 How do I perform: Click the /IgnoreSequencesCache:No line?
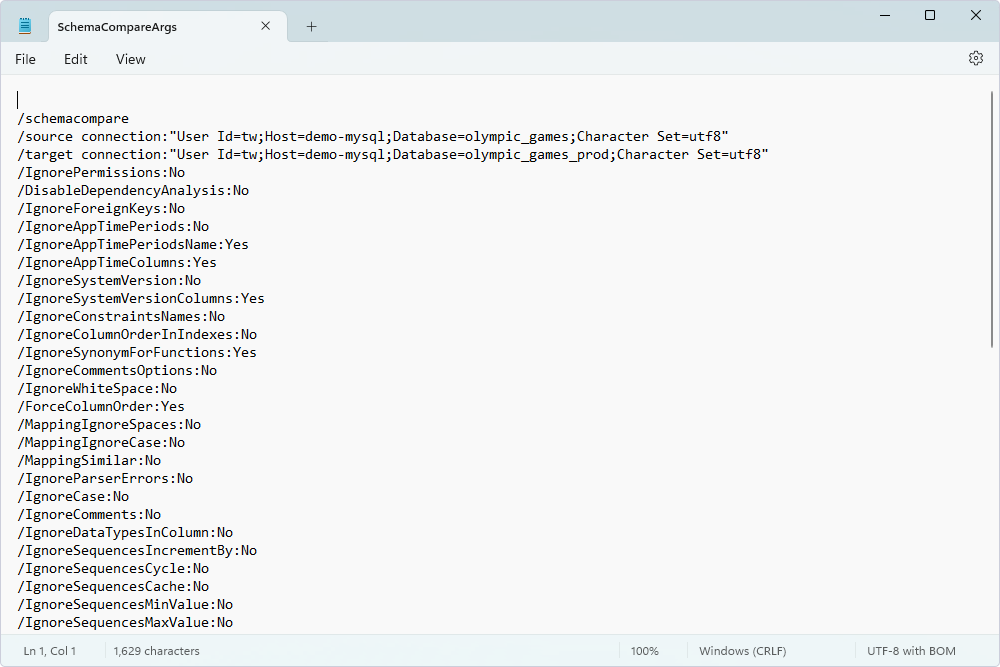click(114, 587)
